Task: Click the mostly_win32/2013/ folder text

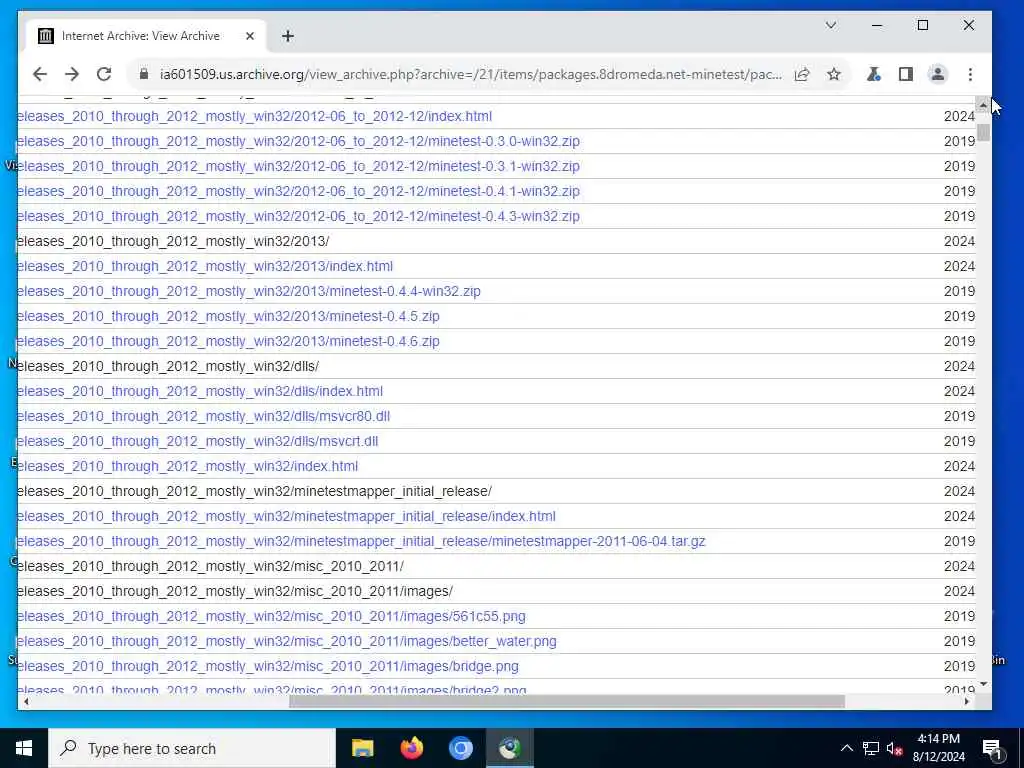Action: click(173, 242)
